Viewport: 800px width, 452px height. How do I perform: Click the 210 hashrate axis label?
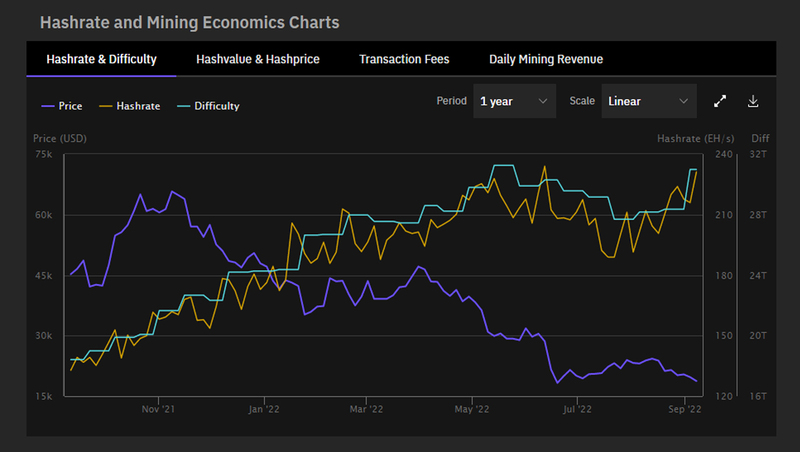click(723, 215)
